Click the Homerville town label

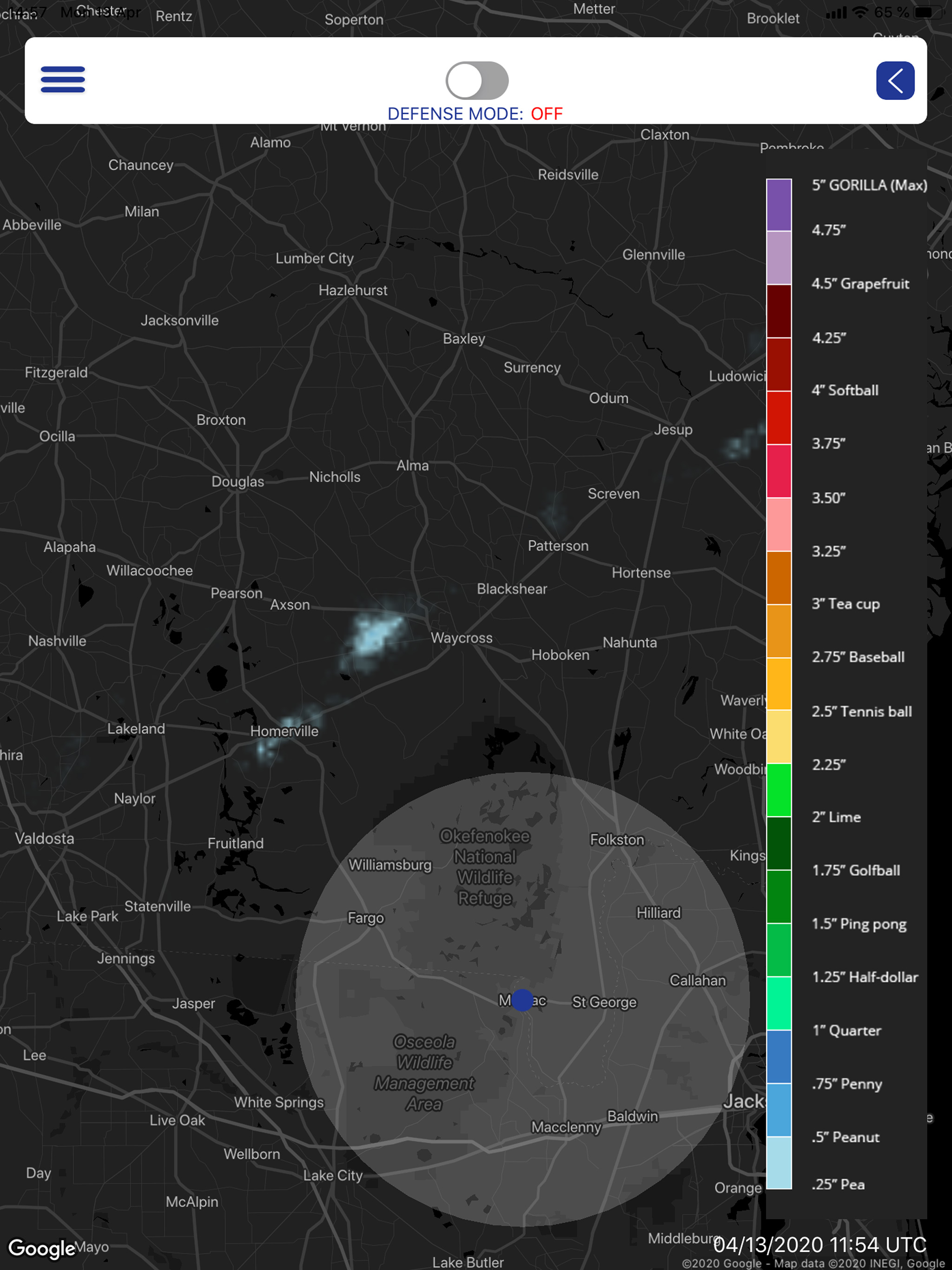[x=284, y=731]
